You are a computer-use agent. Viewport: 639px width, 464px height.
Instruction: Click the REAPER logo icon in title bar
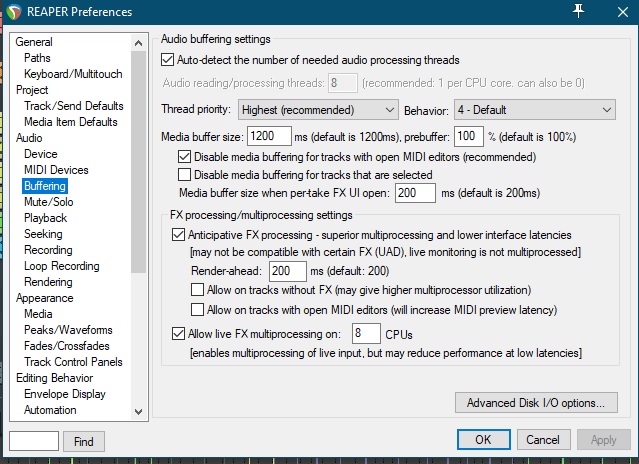tap(14, 12)
